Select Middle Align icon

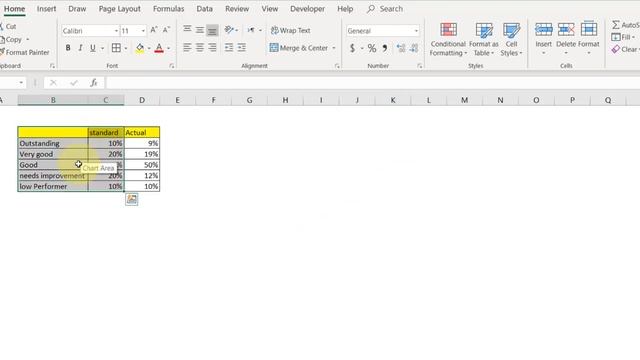pyautogui.click(x=200, y=29)
